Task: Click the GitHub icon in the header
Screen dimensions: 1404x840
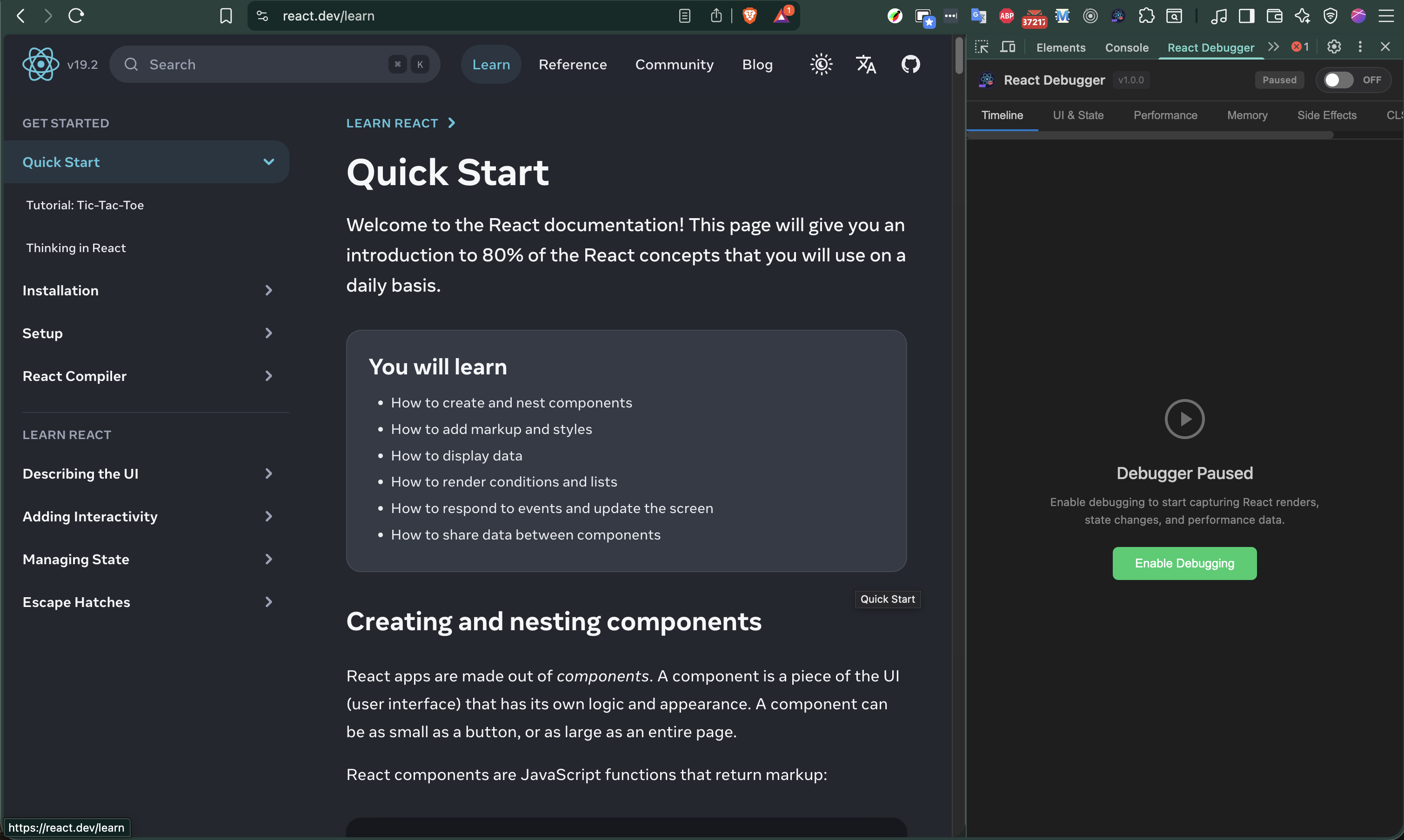Action: [910, 64]
